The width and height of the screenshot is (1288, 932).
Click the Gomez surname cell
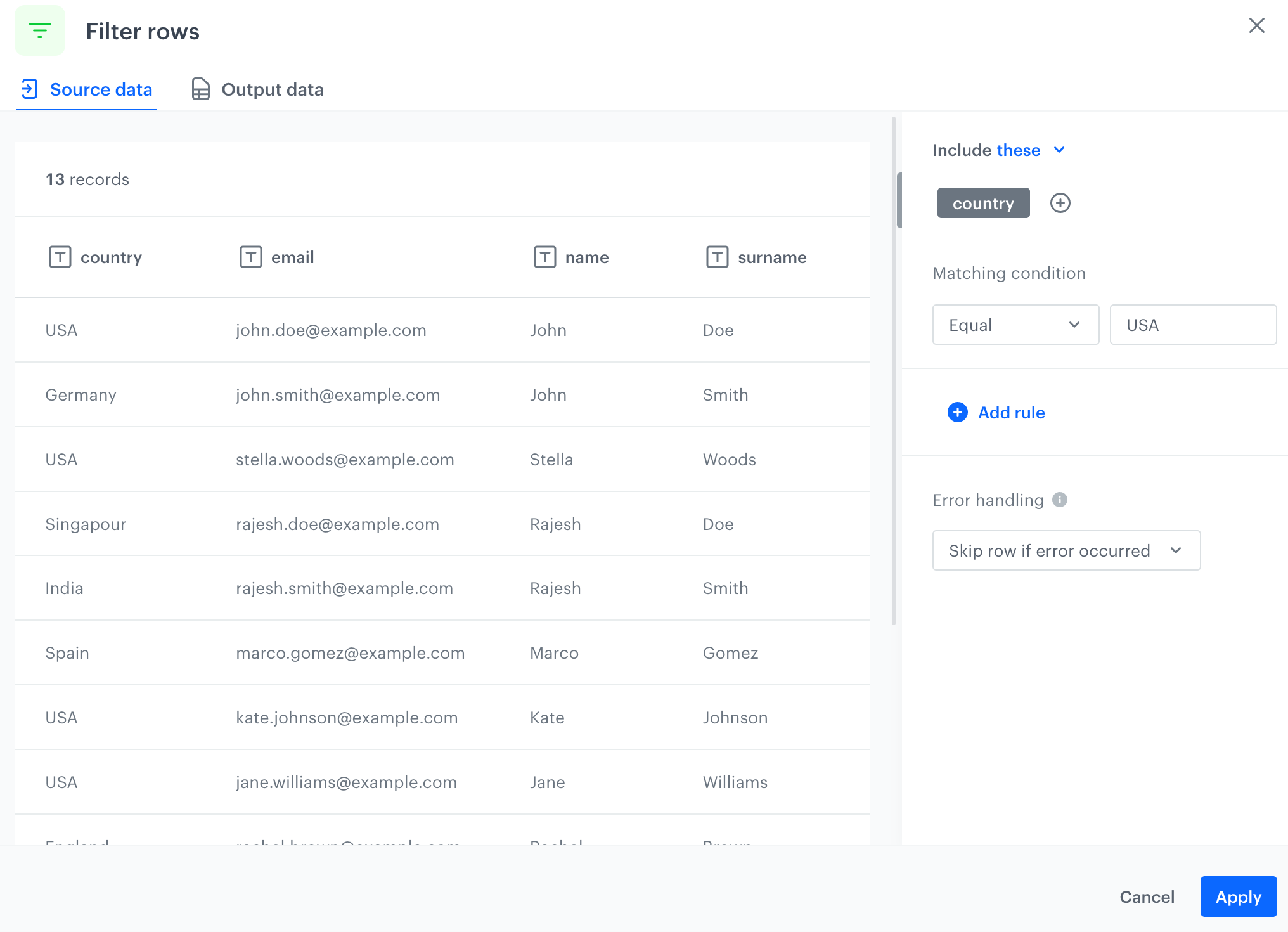coord(730,653)
